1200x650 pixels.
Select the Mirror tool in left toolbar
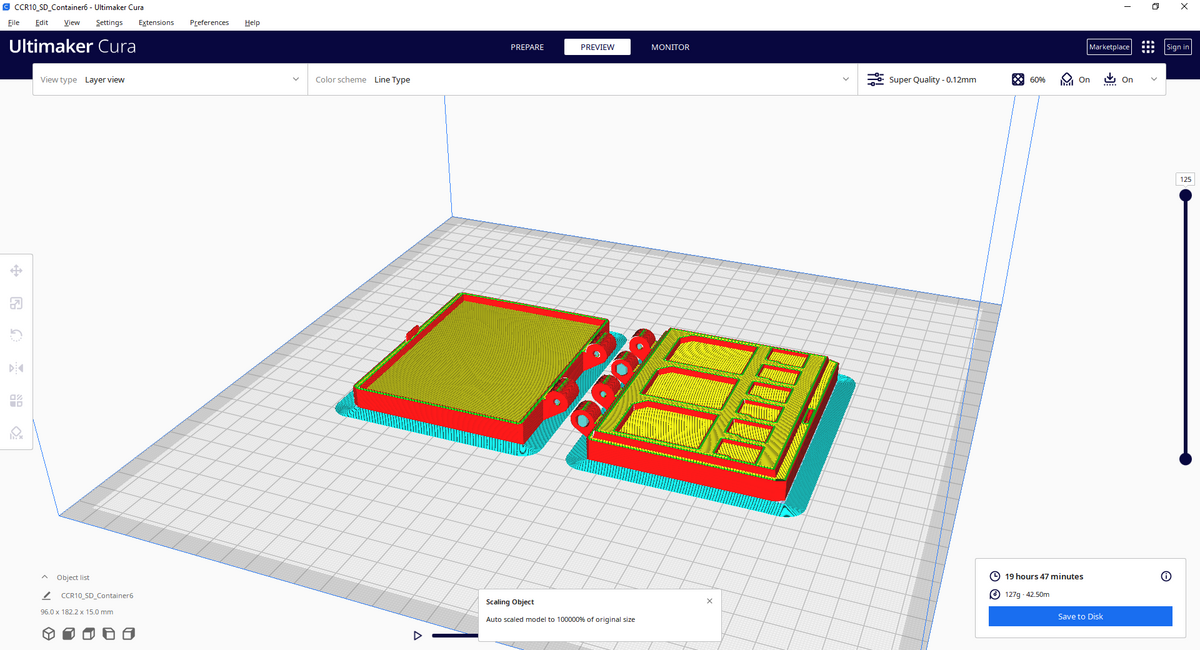click(17, 368)
